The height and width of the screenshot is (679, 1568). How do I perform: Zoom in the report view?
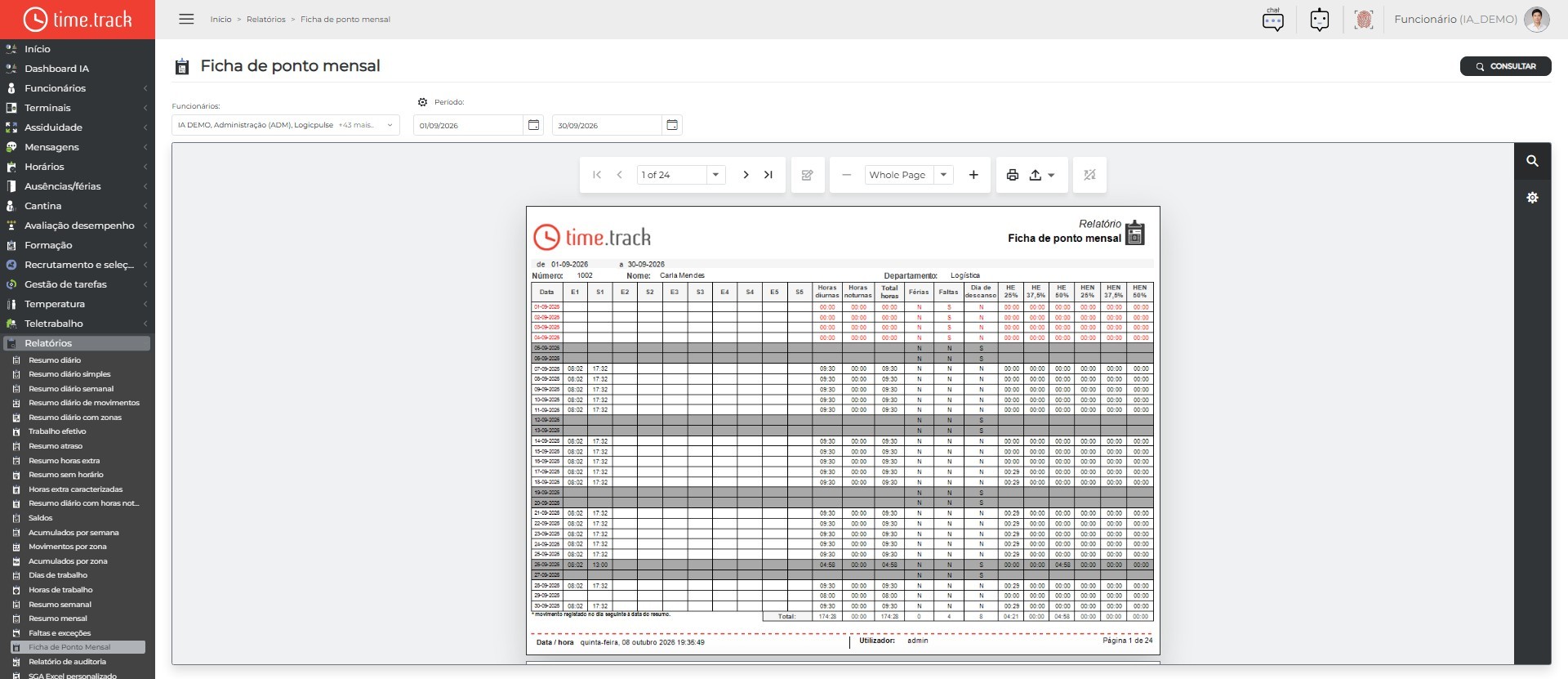pos(973,175)
